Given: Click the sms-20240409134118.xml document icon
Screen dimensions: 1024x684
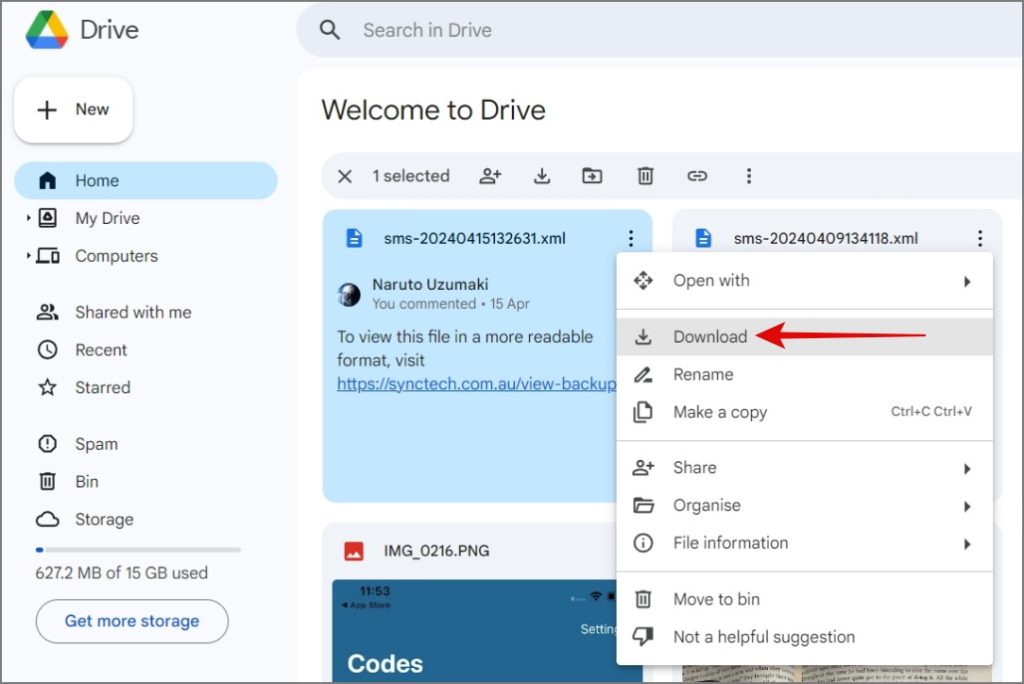Looking at the screenshot, I should click(703, 238).
